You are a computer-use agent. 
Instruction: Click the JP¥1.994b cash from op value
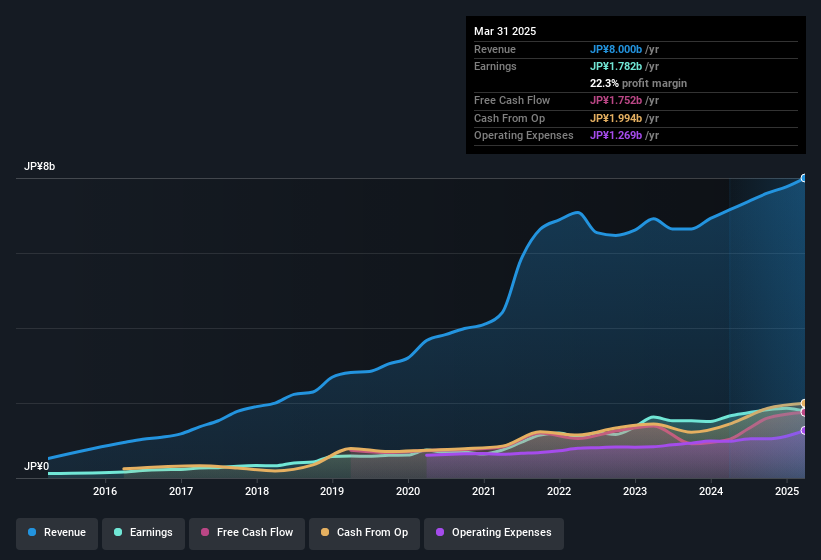point(616,118)
